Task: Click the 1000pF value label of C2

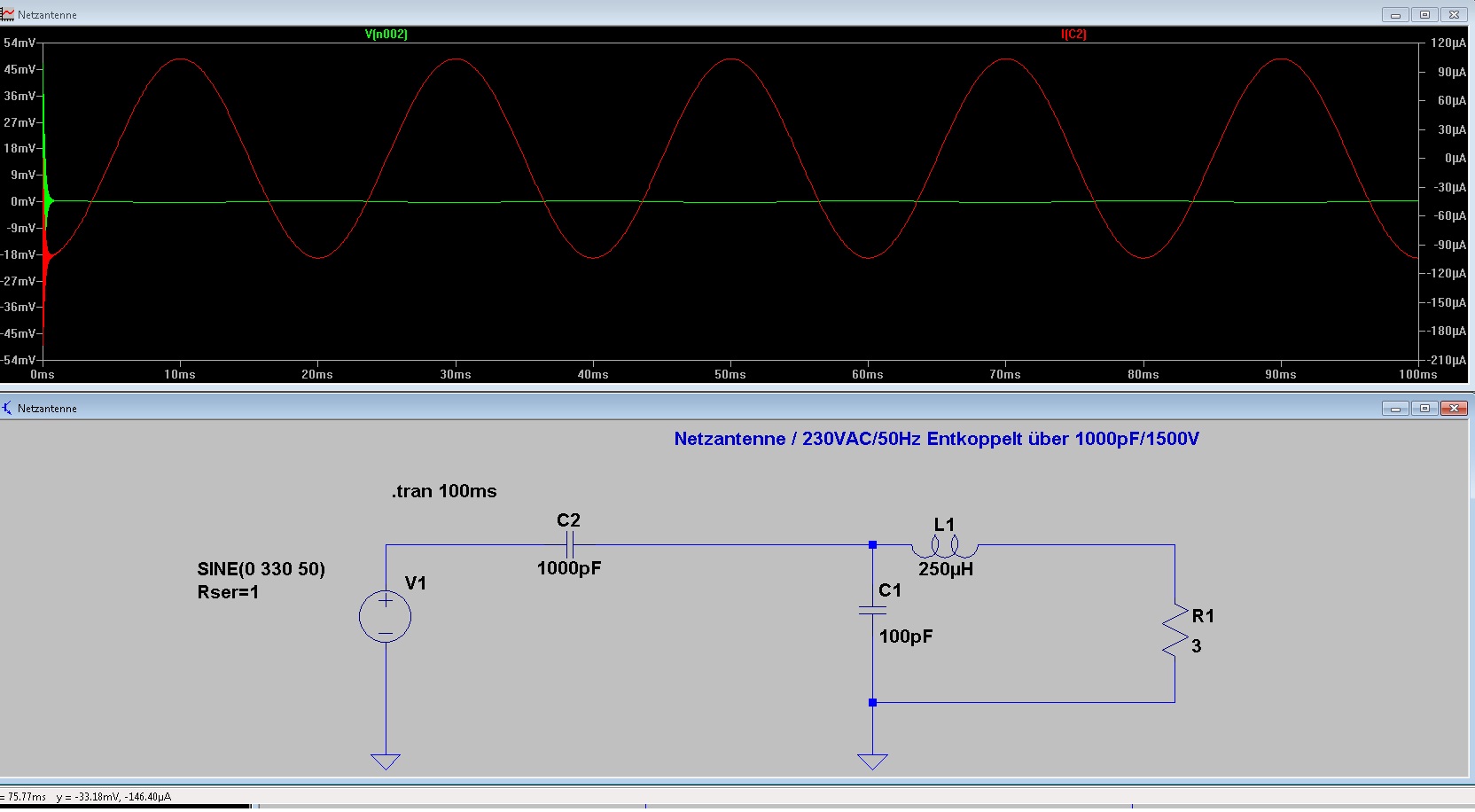Action: 569,568
